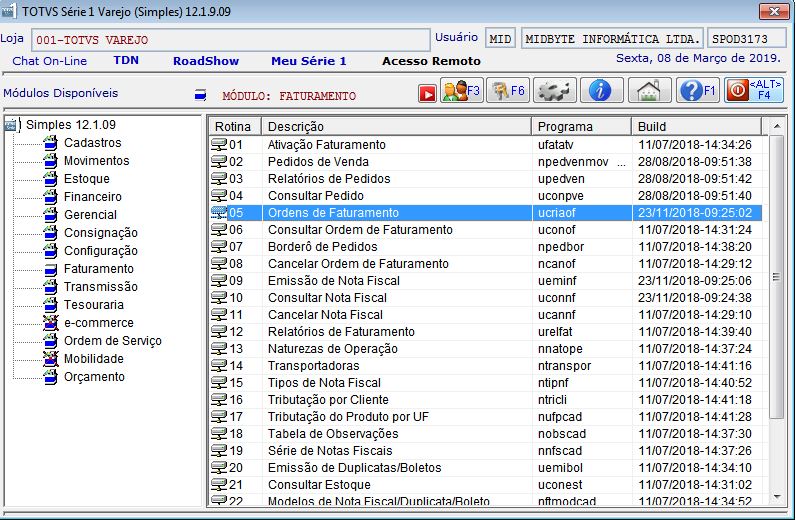This screenshot has height=520, width=796.
Task: Select the Naturezas de Operação row
Action: [x=485, y=349]
